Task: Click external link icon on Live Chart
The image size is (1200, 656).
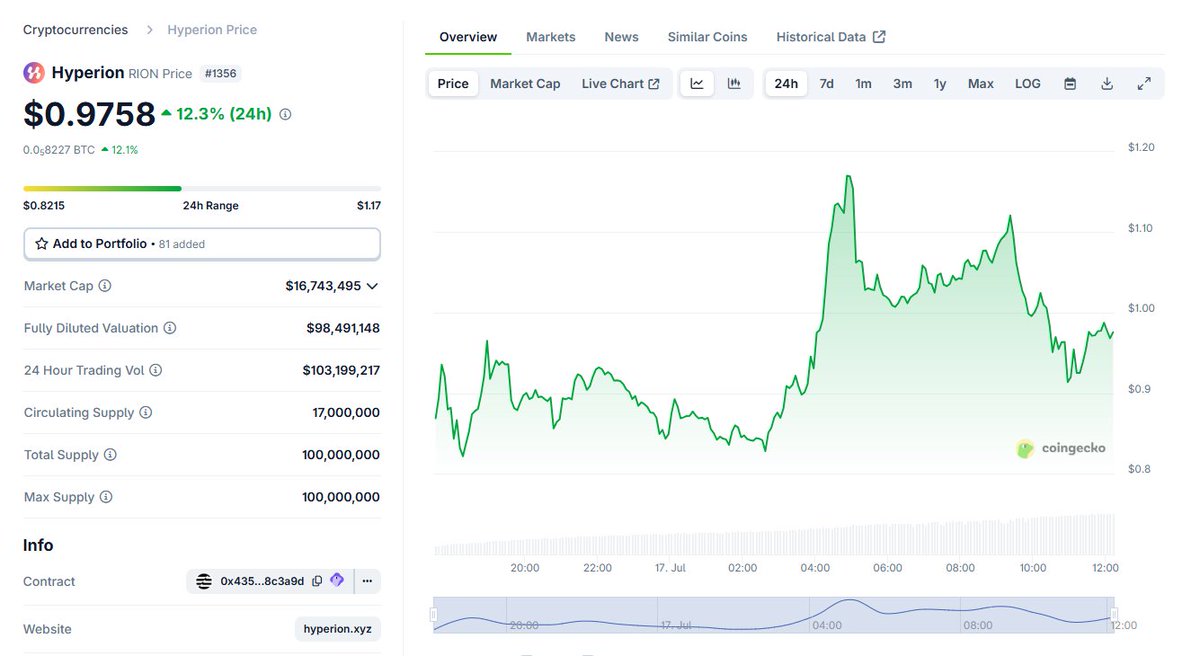Action: (x=654, y=84)
